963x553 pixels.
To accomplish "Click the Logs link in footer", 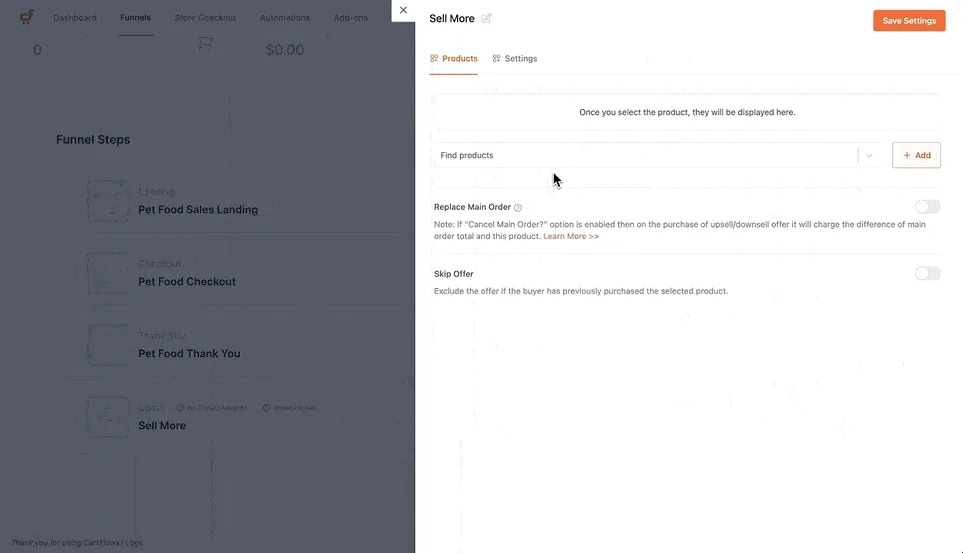I will point(134,543).
